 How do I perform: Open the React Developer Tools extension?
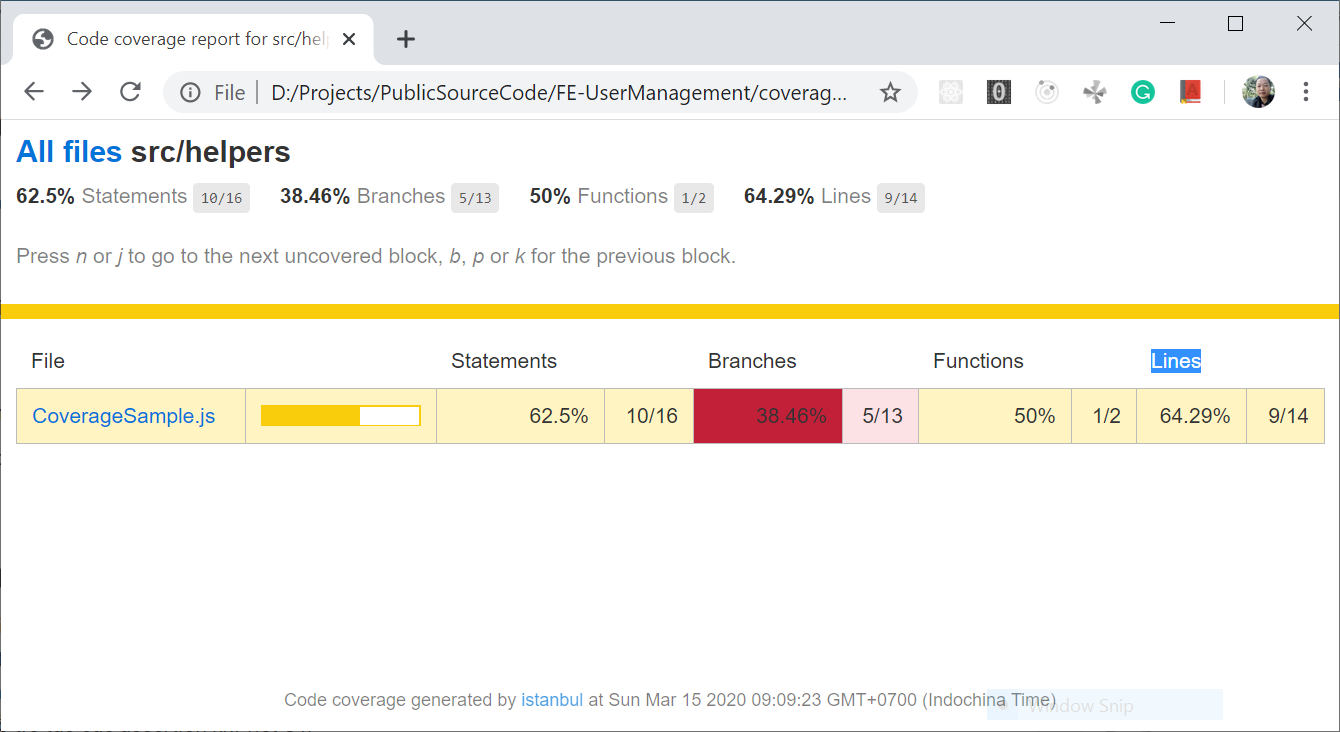(950, 91)
